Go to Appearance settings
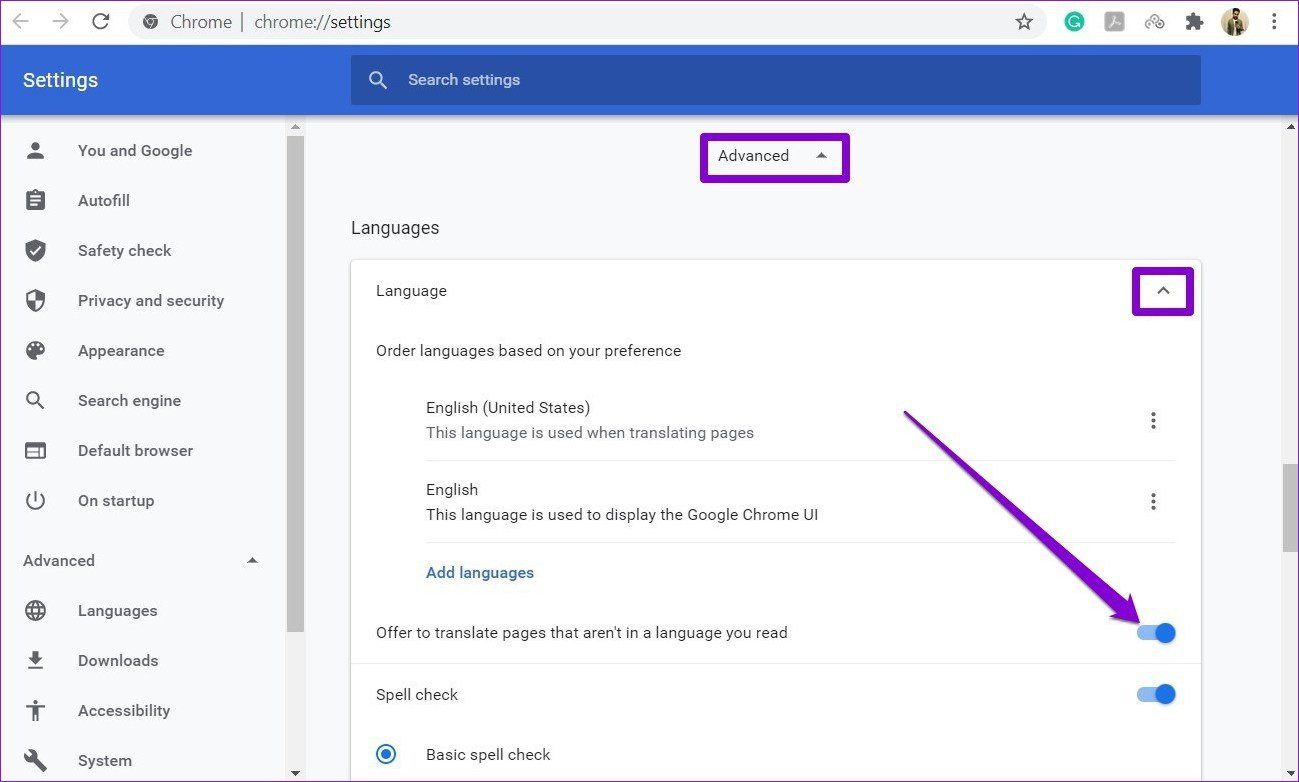The height and width of the screenshot is (782, 1299). [x=121, y=351]
